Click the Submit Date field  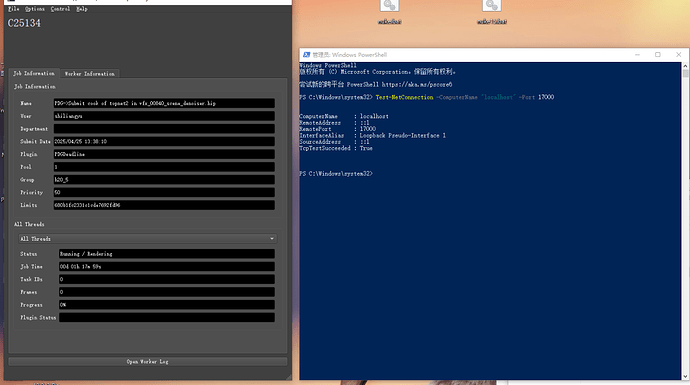pyautogui.click(x=164, y=142)
